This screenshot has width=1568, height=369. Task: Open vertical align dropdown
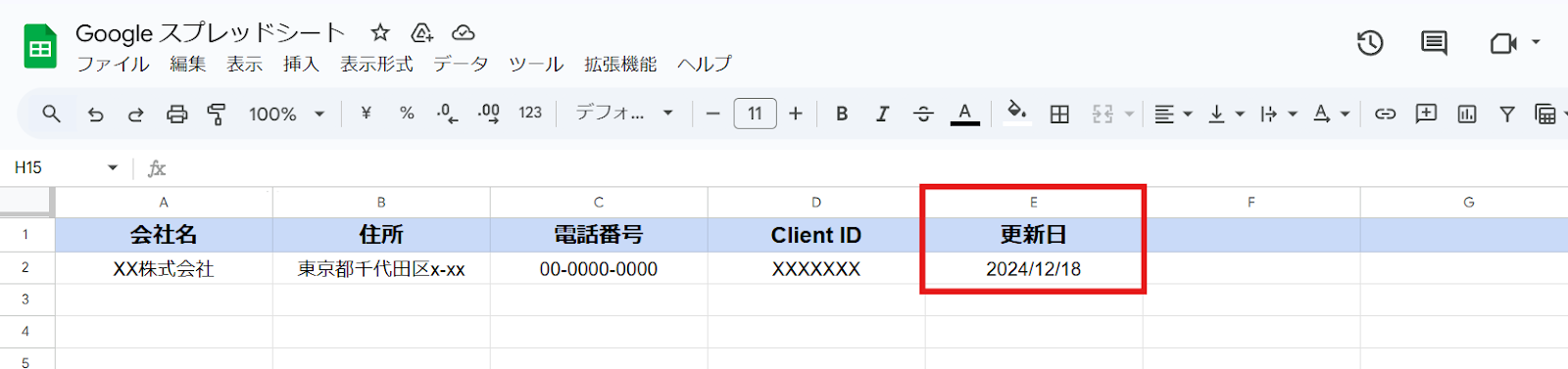[x=1226, y=115]
